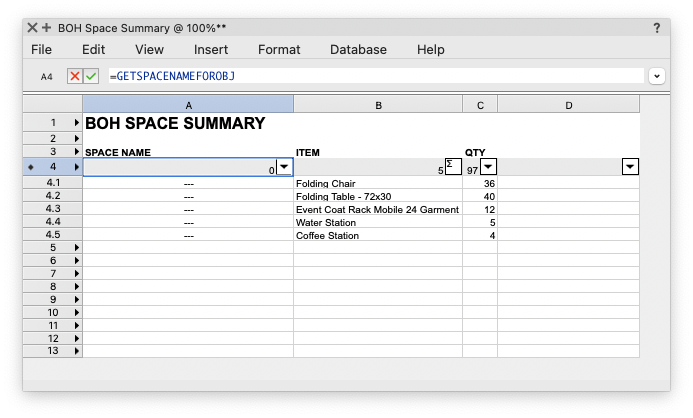The width and height of the screenshot is (693, 418).
Task: Open column D dropdown in row 4
Action: click(630, 167)
